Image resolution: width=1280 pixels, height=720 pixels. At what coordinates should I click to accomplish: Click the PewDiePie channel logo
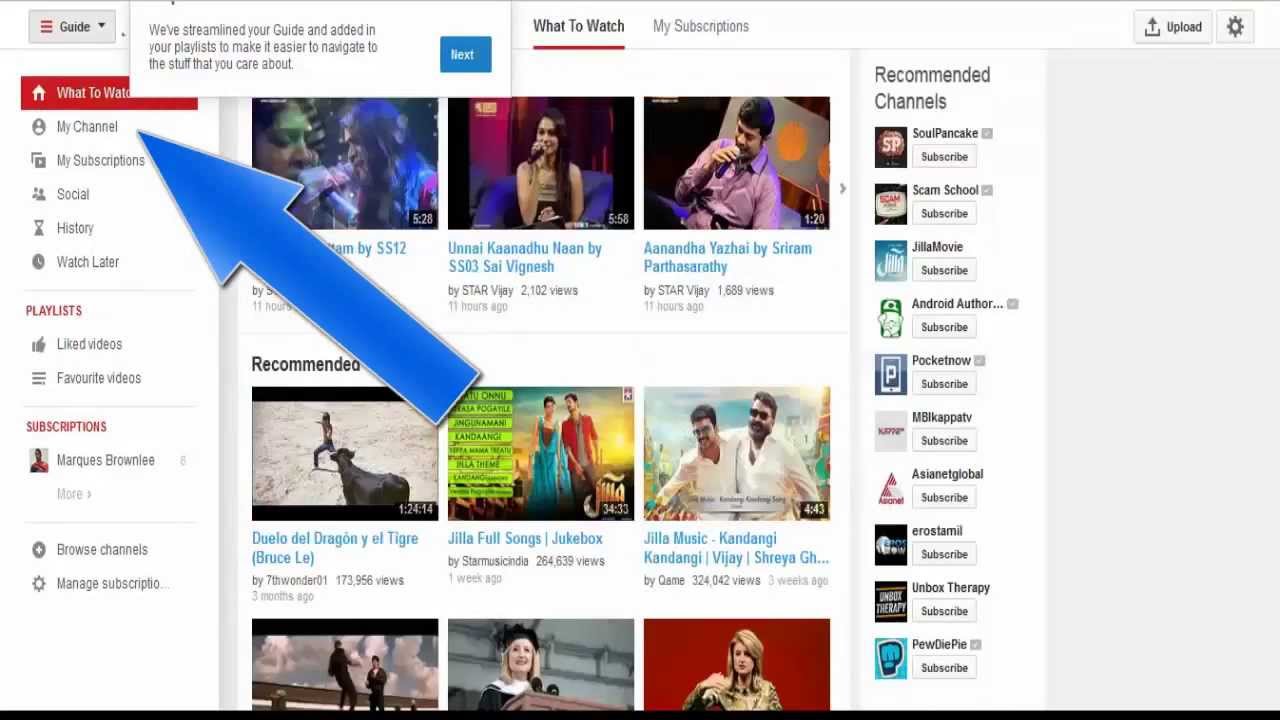890,659
